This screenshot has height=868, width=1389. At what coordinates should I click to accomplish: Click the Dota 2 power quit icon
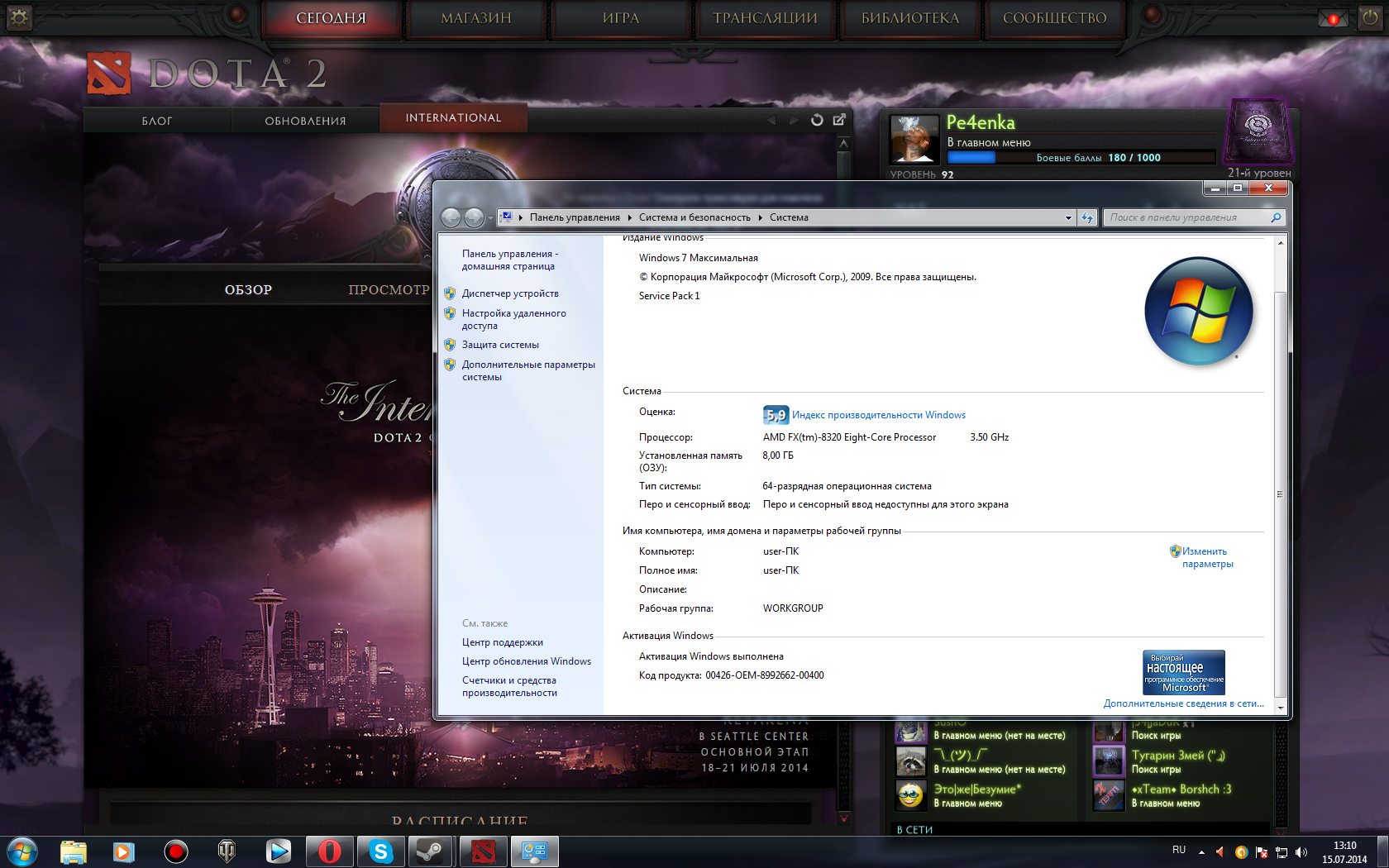click(x=1370, y=18)
